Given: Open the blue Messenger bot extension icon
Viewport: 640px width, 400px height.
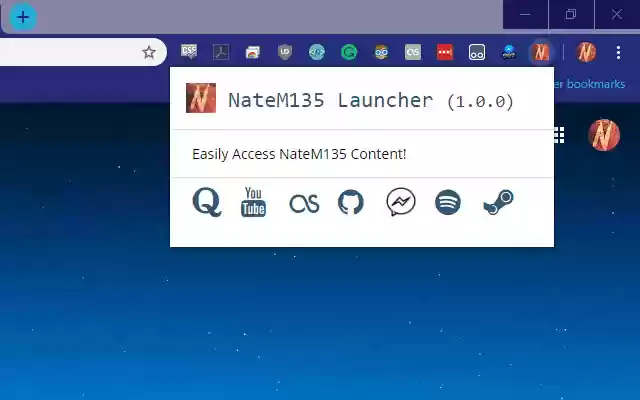Looking at the screenshot, I should (509, 52).
